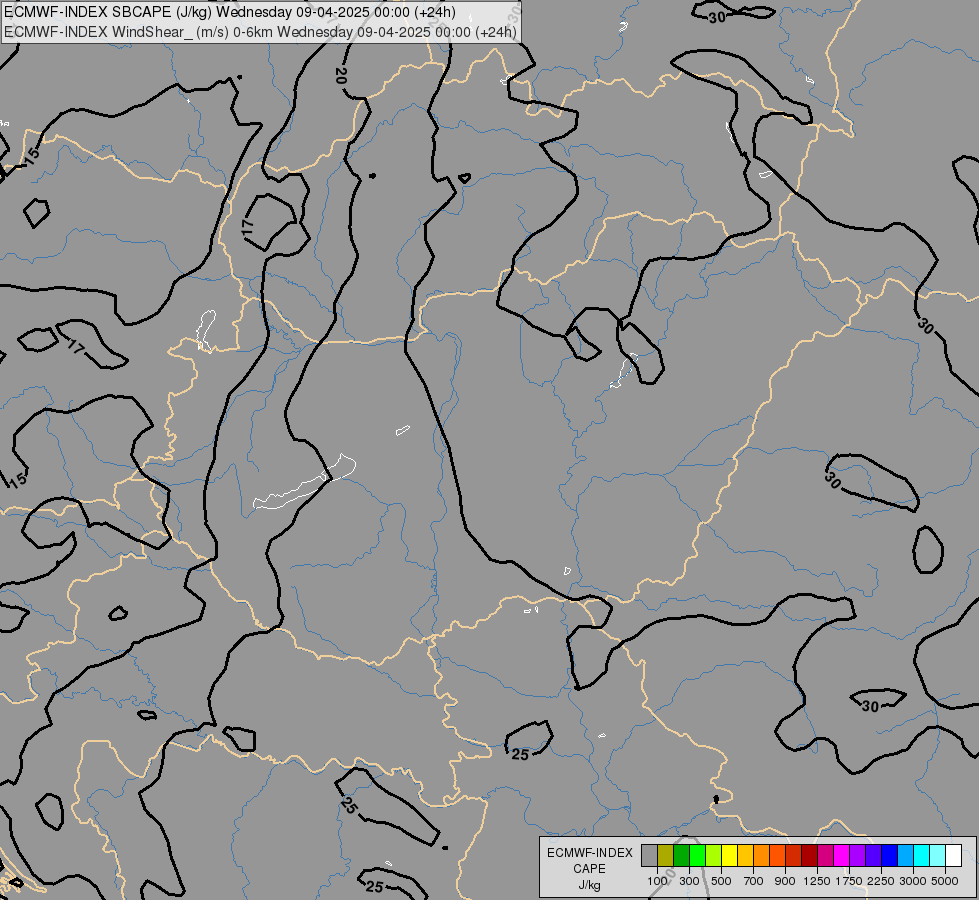Click the olive swatch above 100
This screenshot has width=979, height=900.
pyautogui.click(x=665, y=855)
